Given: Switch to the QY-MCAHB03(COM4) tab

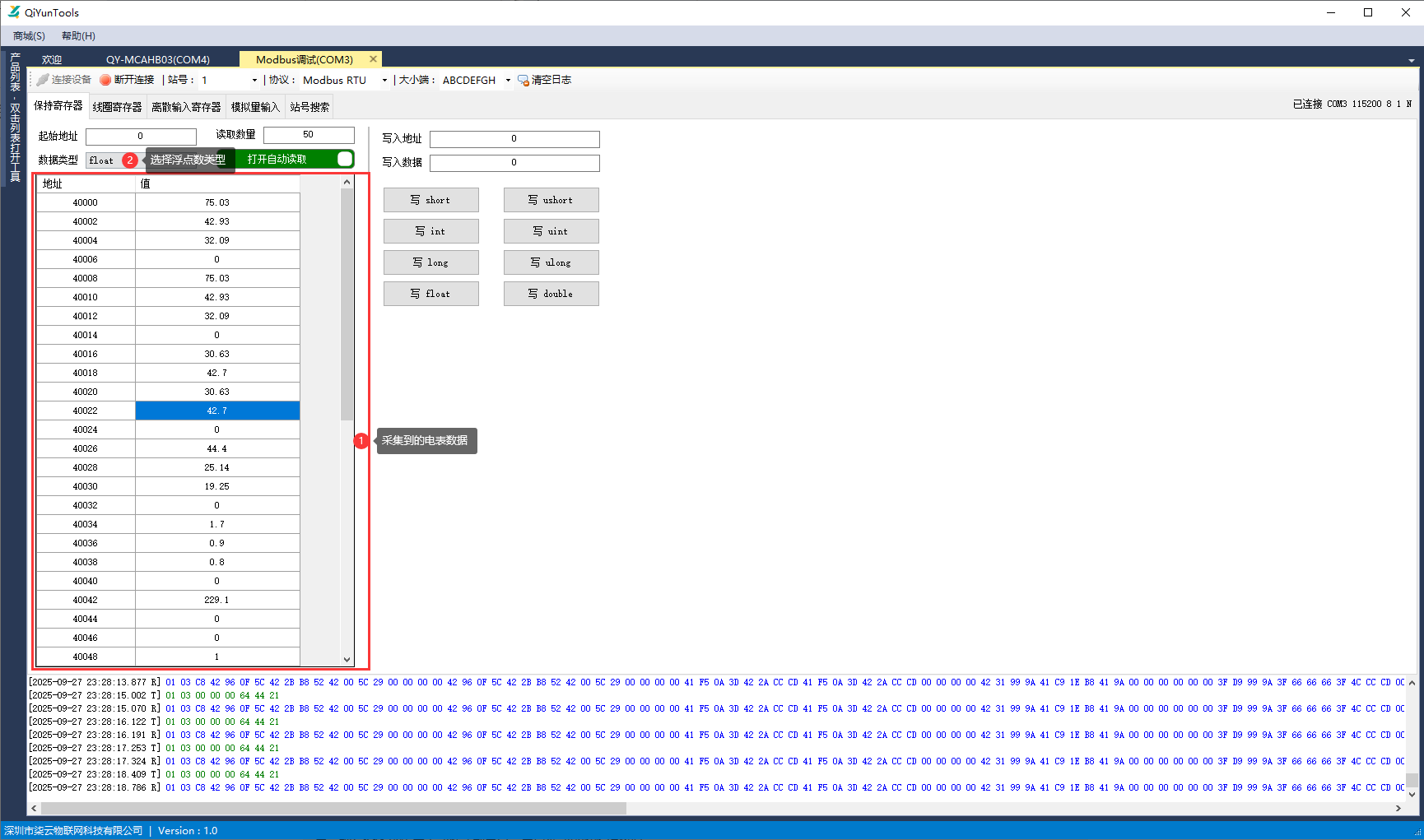Looking at the screenshot, I should point(157,60).
